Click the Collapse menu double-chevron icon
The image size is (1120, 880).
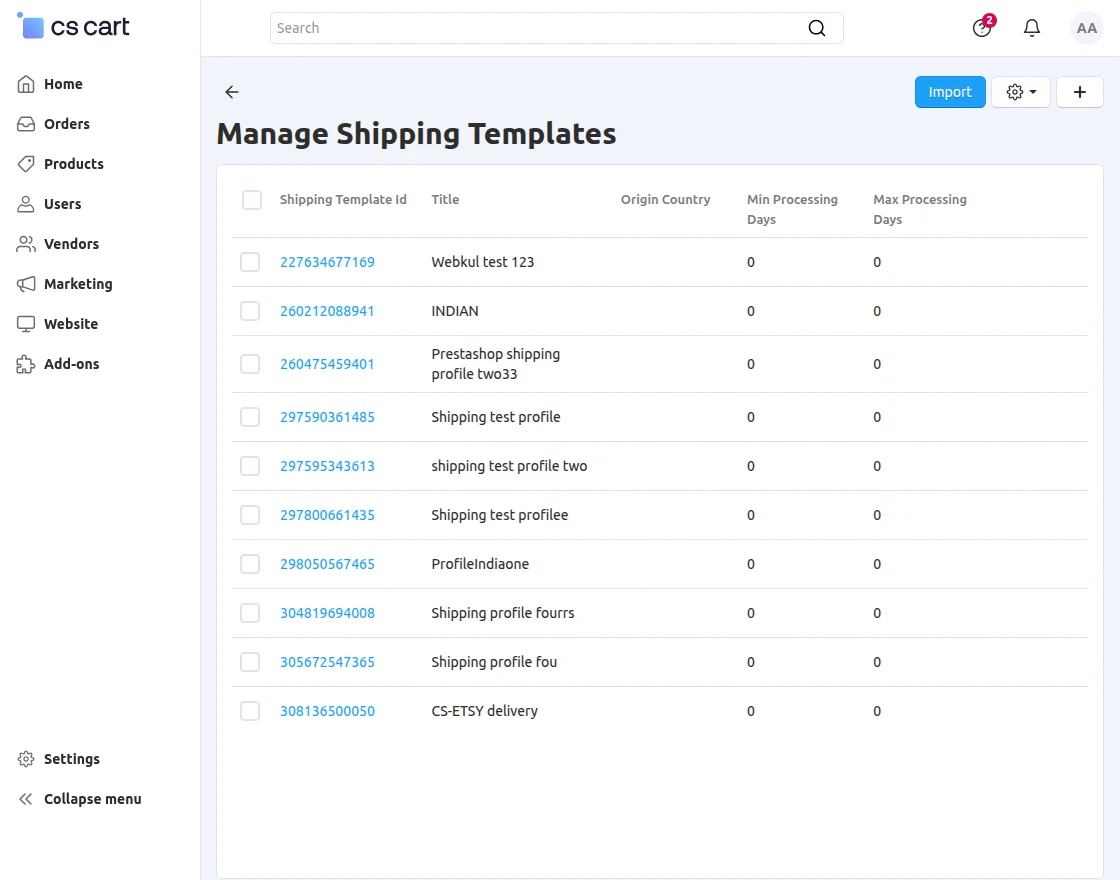click(x=26, y=799)
